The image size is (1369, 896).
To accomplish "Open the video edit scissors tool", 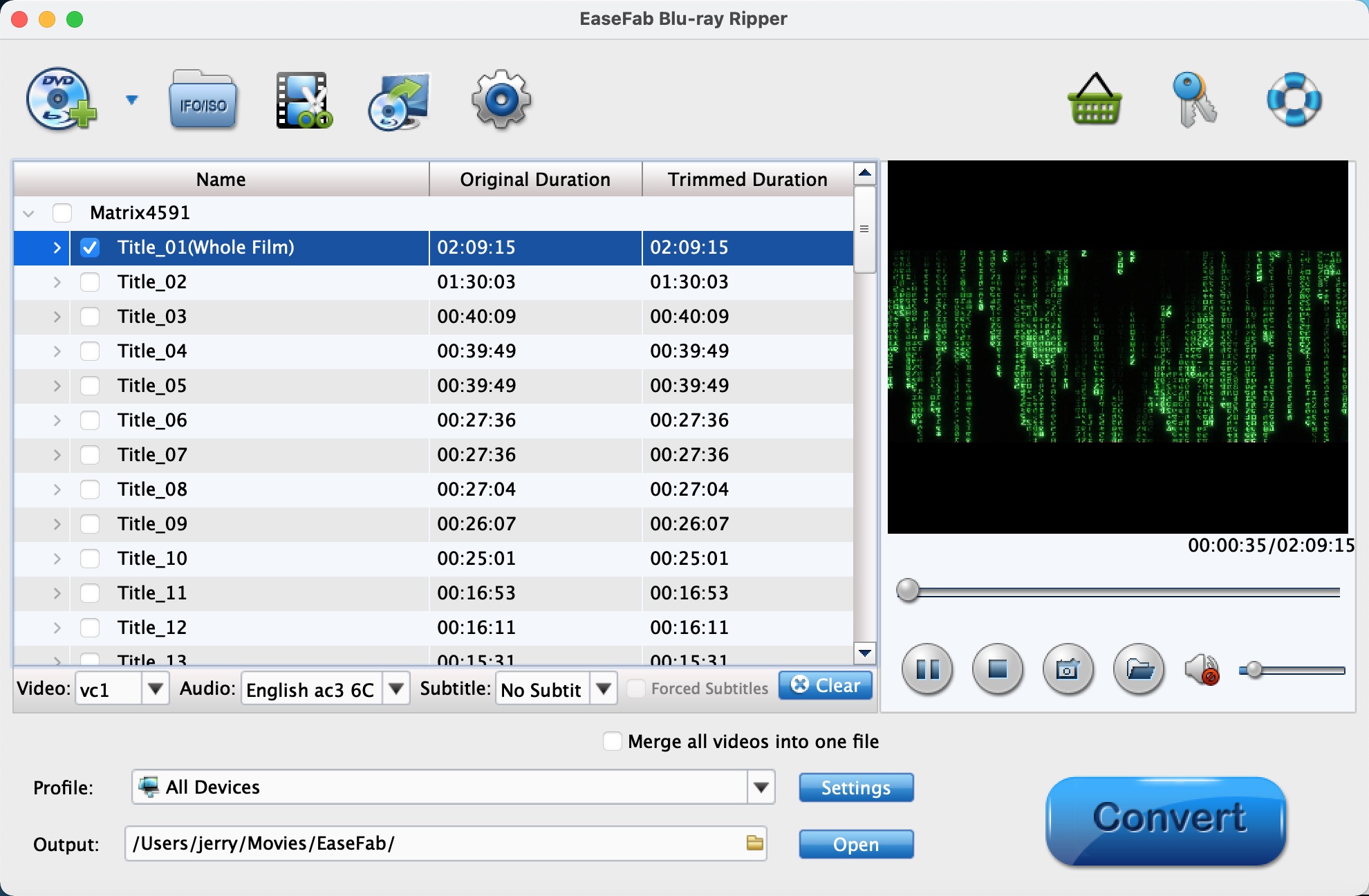I will [304, 100].
